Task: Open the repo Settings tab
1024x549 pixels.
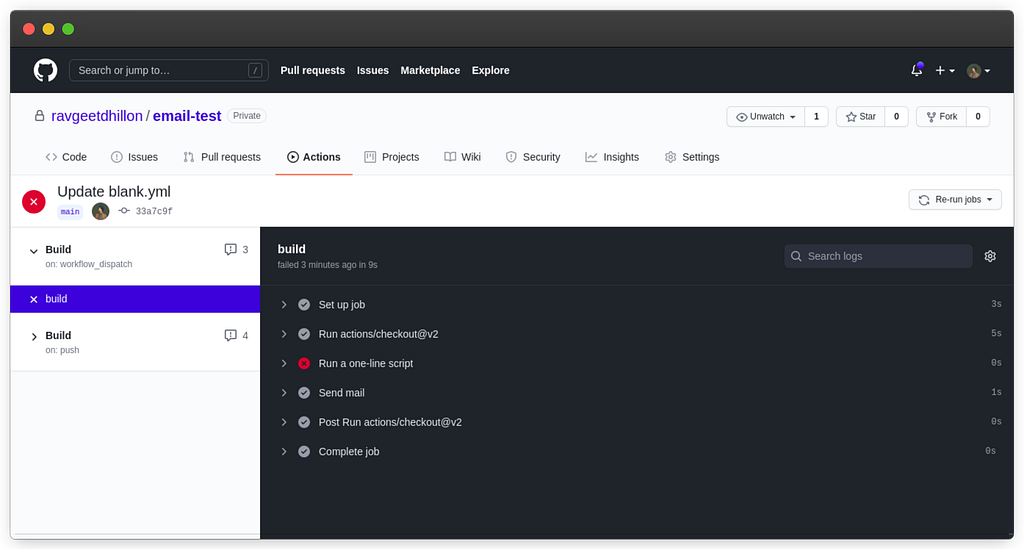Action: [692, 157]
